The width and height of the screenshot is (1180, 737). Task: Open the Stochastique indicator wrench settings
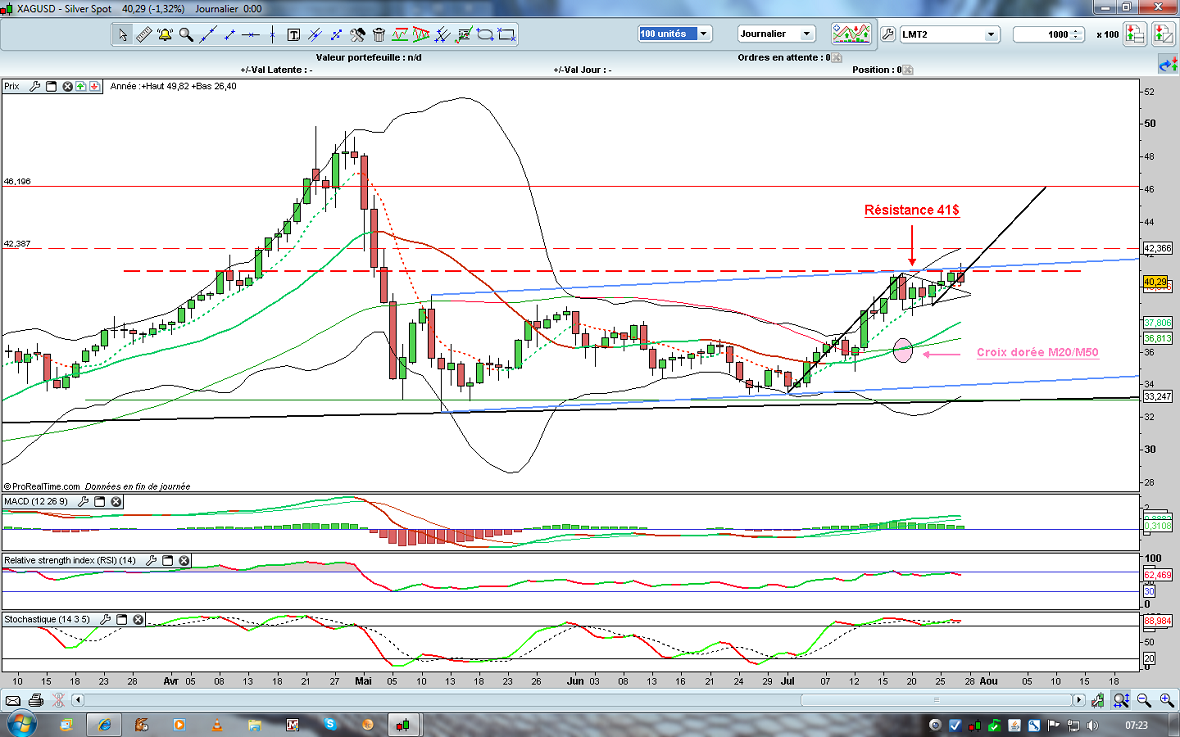105,619
